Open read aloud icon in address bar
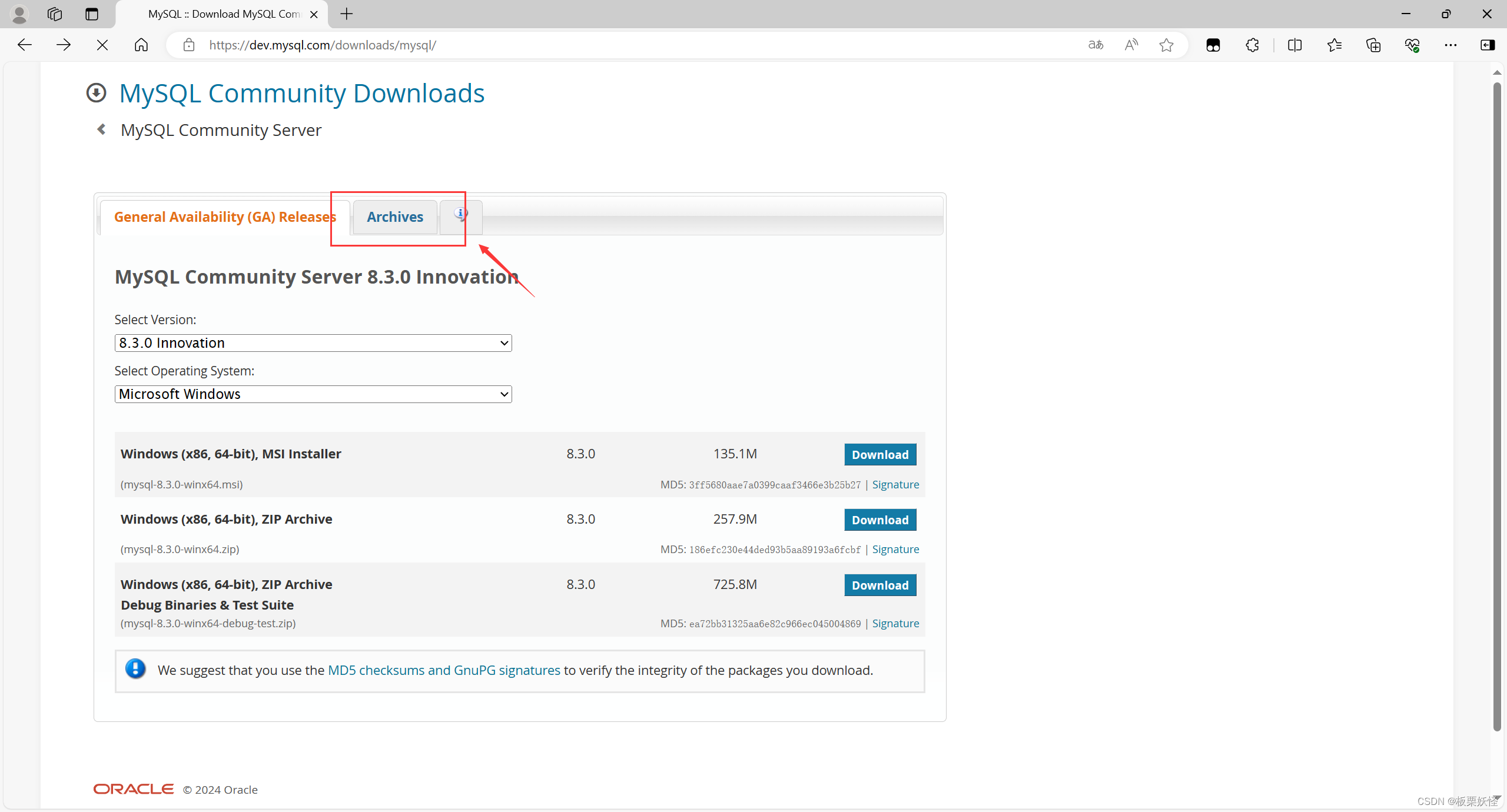Viewport: 1507px width, 812px height. pyautogui.click(x=1131, y=45)
